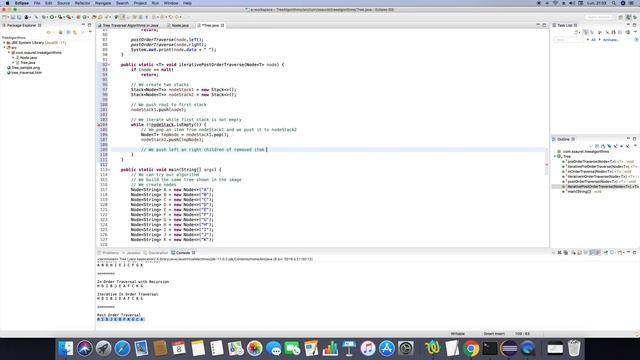Open App Store from the Dock

click(387, 348)
